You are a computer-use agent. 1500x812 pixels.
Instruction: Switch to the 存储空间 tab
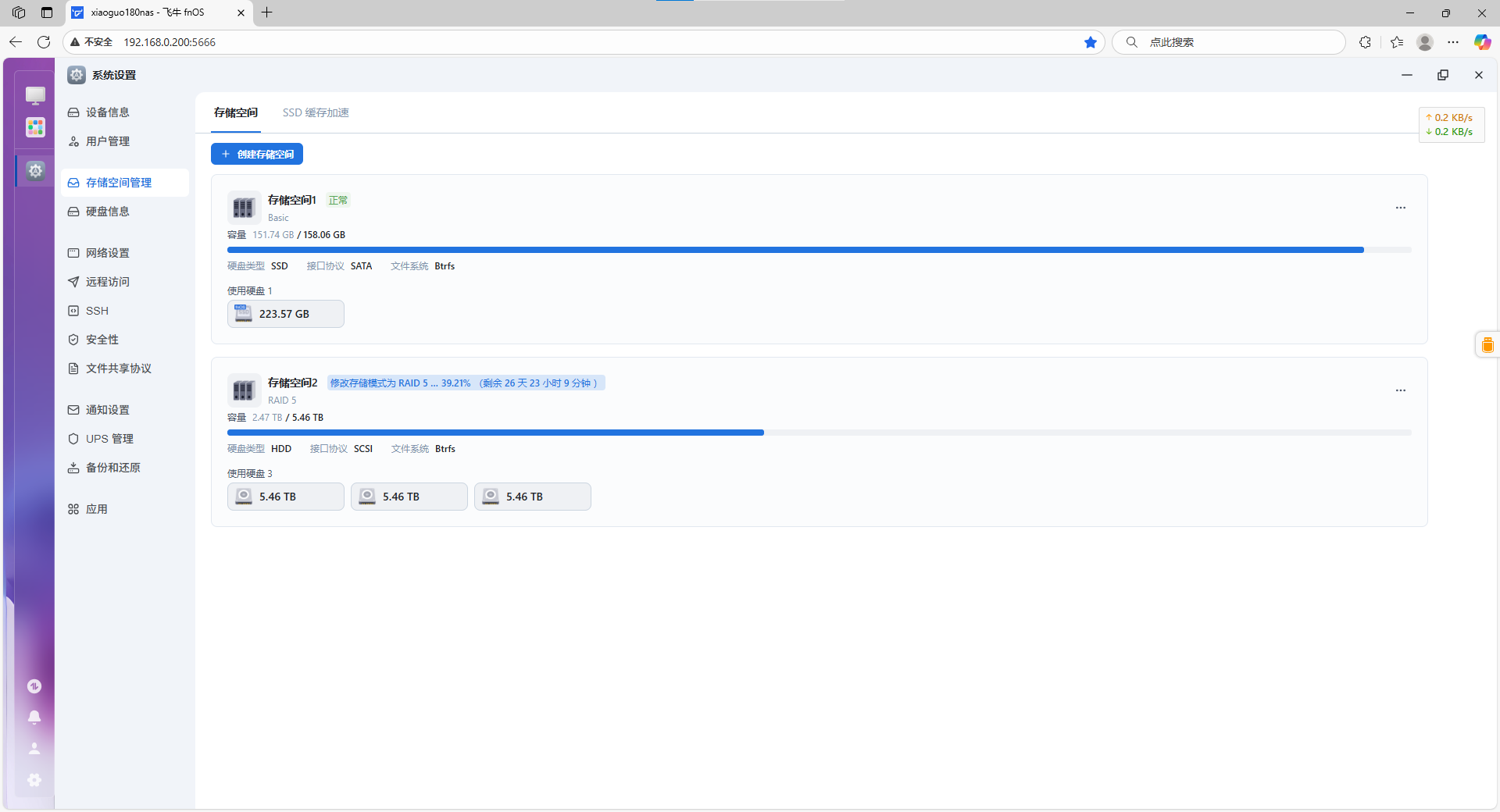236,112
